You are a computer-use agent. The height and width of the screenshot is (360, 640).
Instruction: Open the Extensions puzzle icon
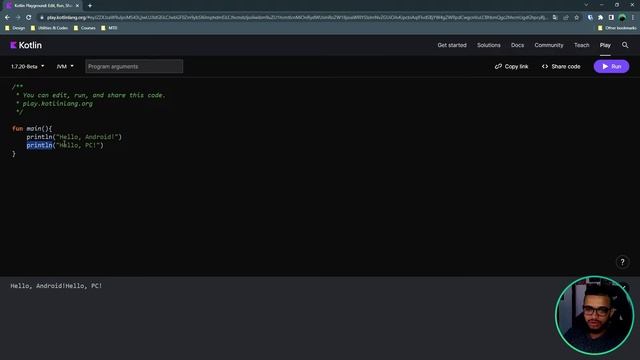point(600,18)
